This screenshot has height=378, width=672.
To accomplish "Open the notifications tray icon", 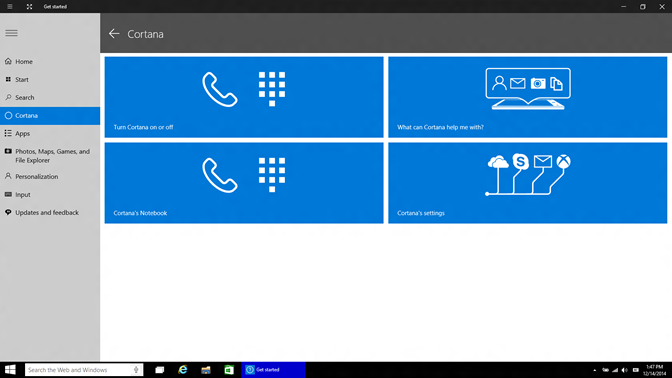I will [636, 370].
